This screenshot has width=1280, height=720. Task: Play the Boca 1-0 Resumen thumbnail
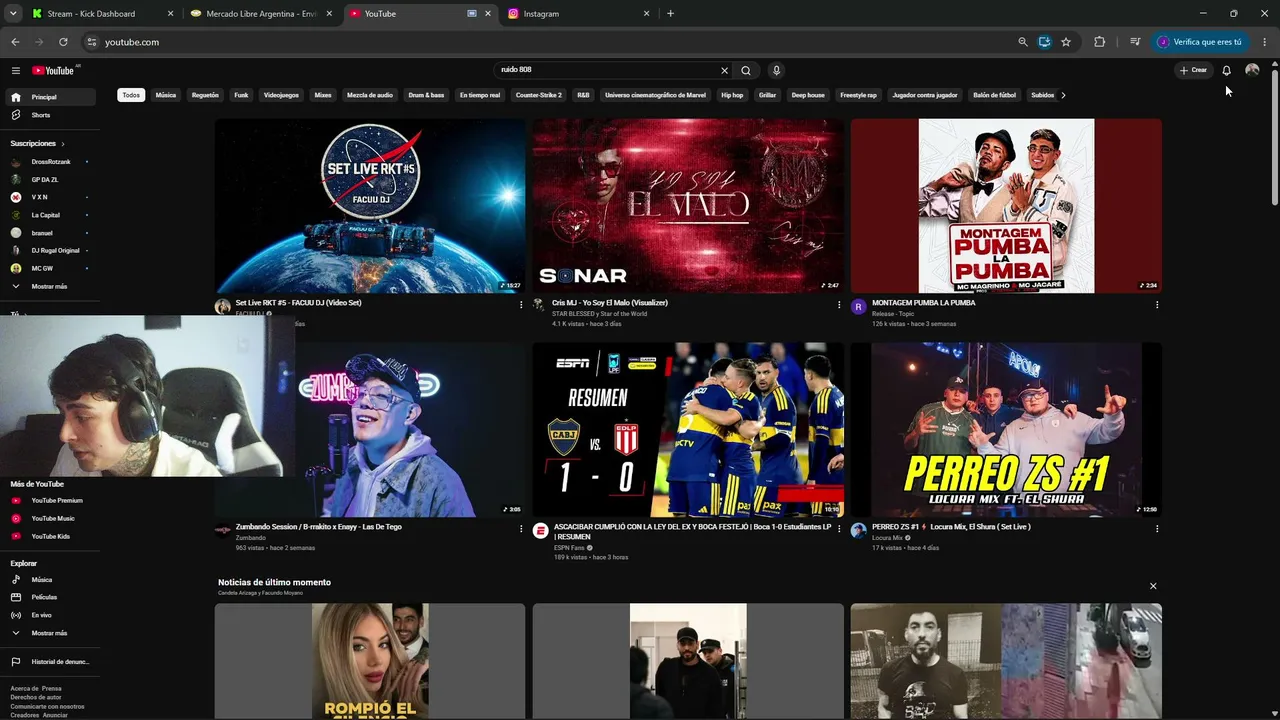click(688, 430)
